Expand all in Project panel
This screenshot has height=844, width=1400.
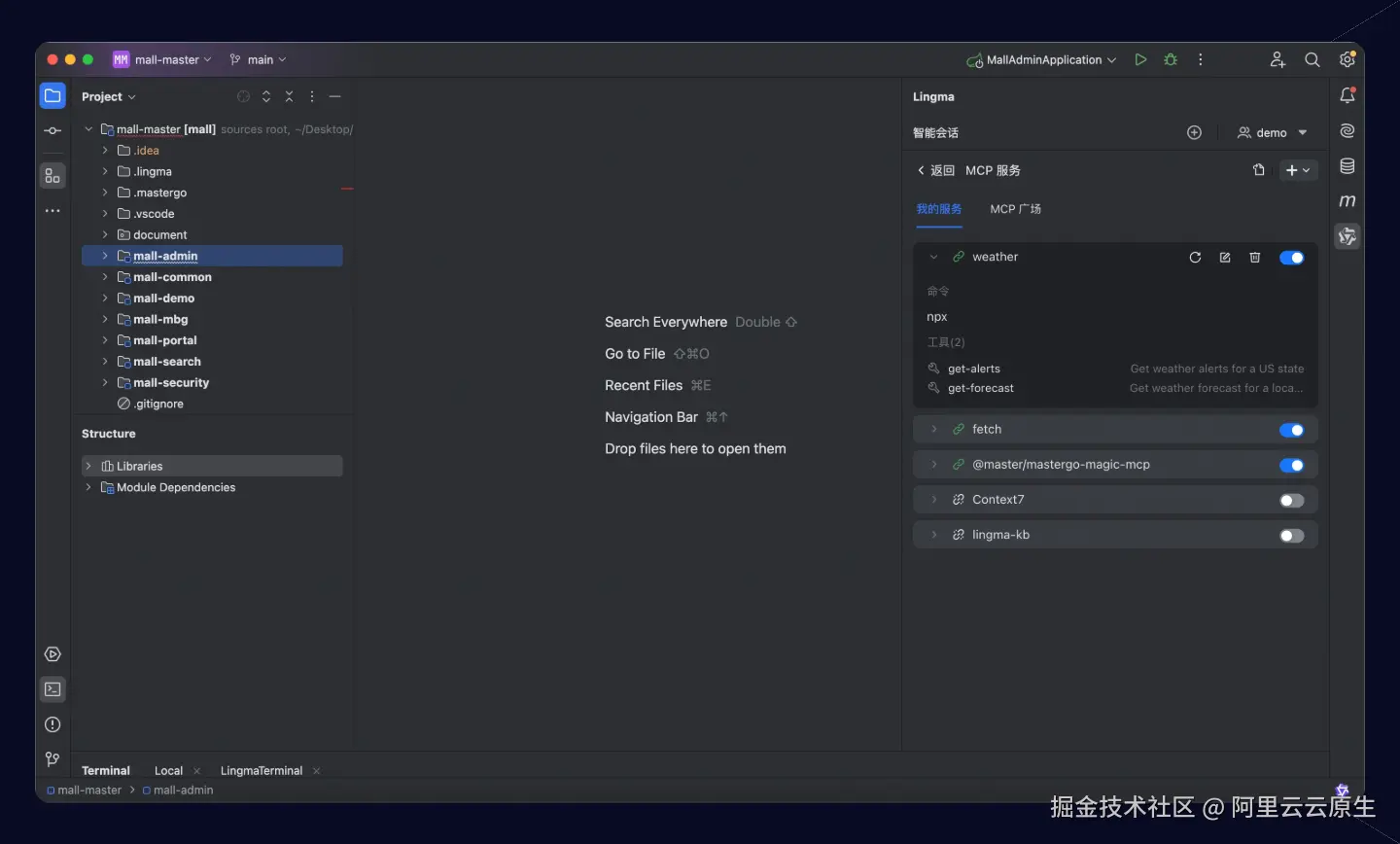(x=266, y=96)
